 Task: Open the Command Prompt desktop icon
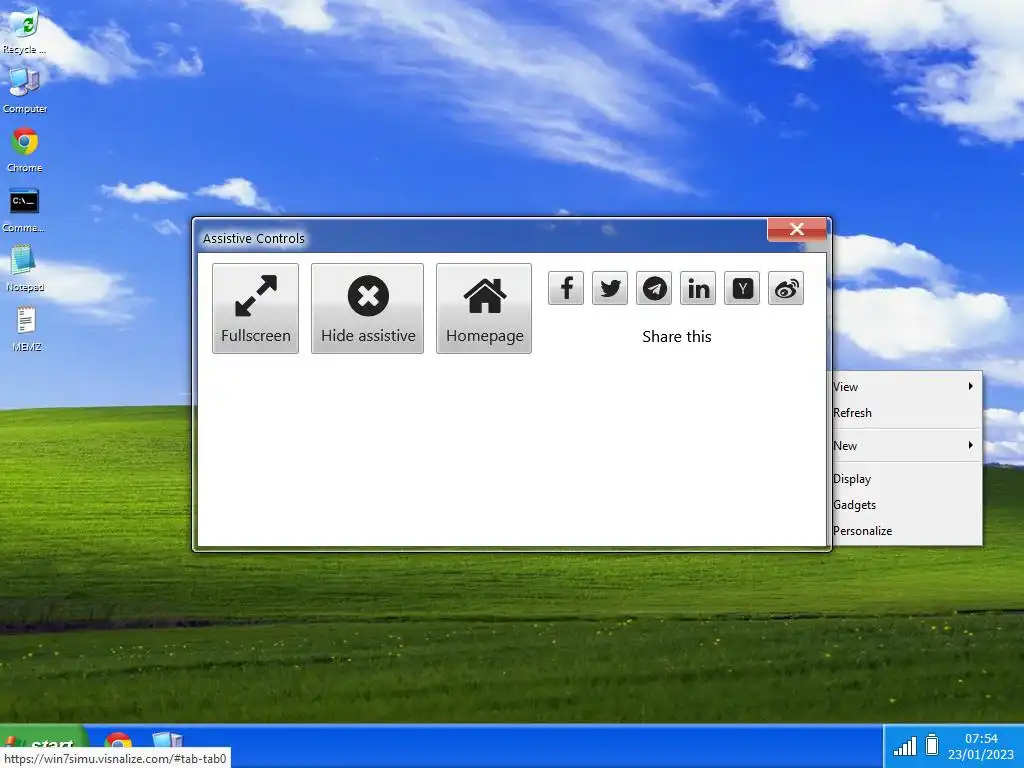[x=24, y=210]
